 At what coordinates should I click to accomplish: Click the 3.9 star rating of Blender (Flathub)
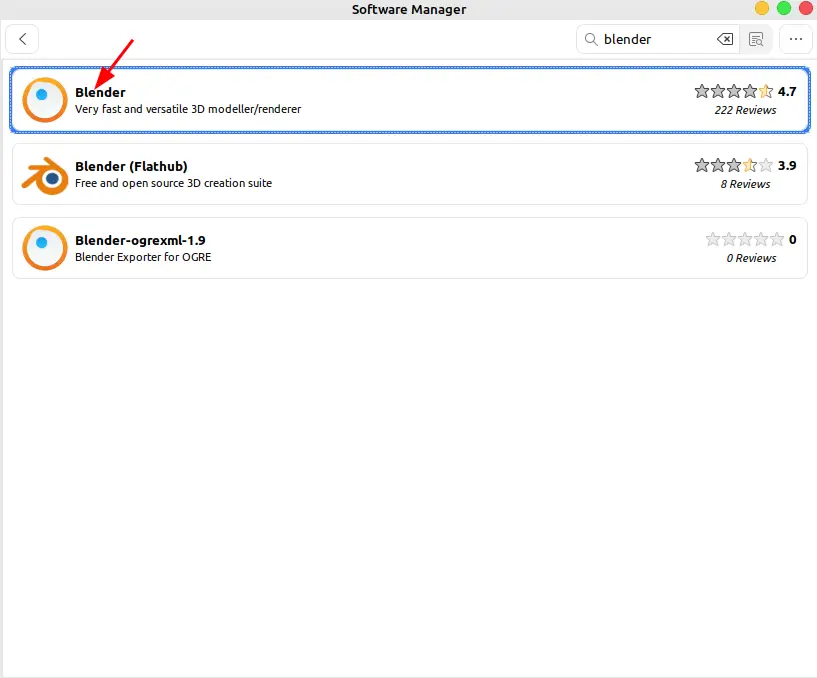point(734,165)
